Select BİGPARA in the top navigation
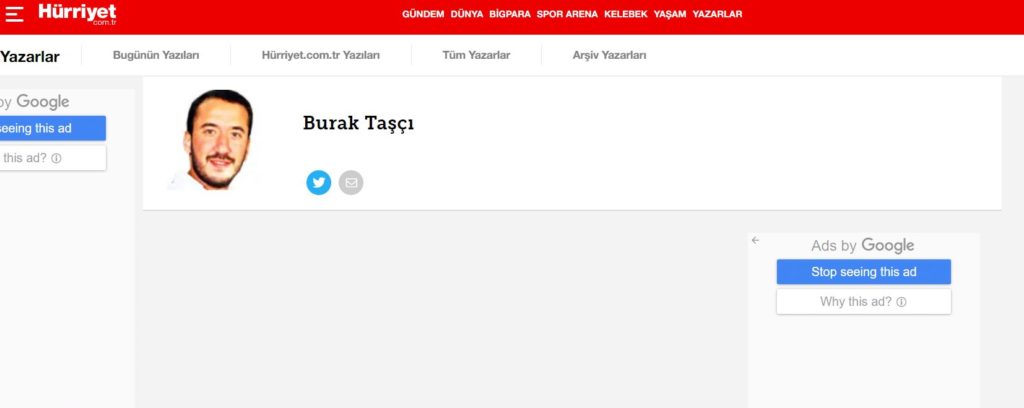Screen dimensions: 1024x408 pos(509,14)
